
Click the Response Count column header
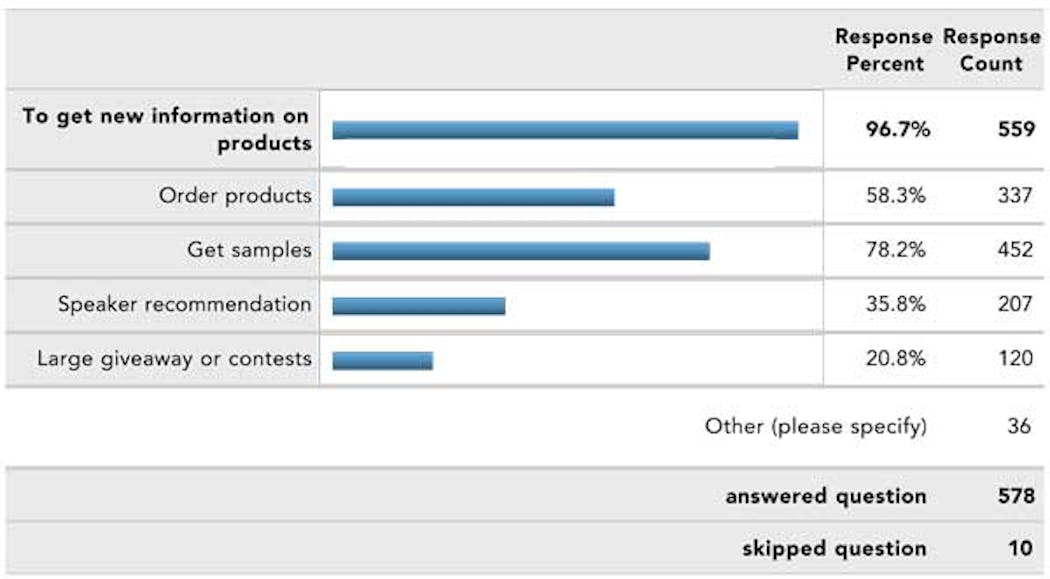coord(992,50)
